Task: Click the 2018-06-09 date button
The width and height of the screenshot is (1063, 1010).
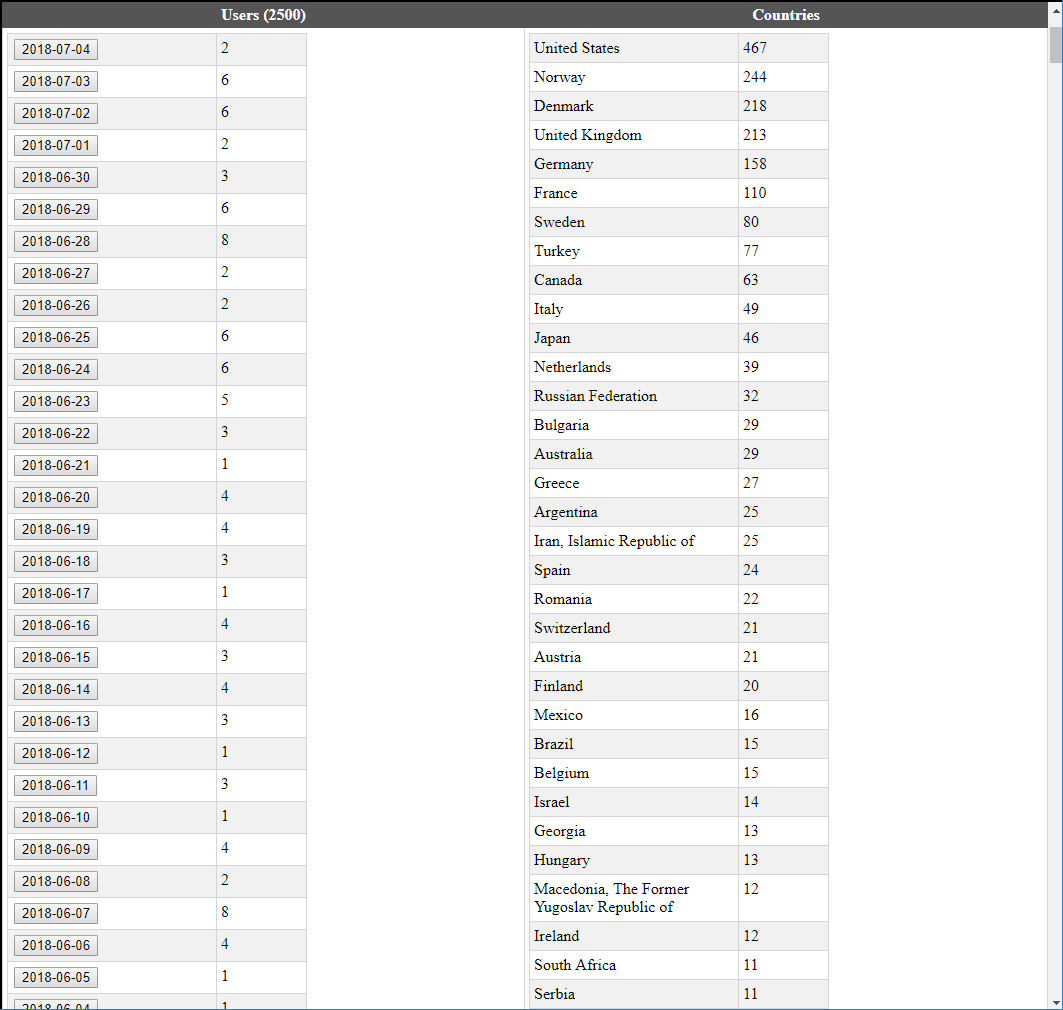Action: point(56,849)
